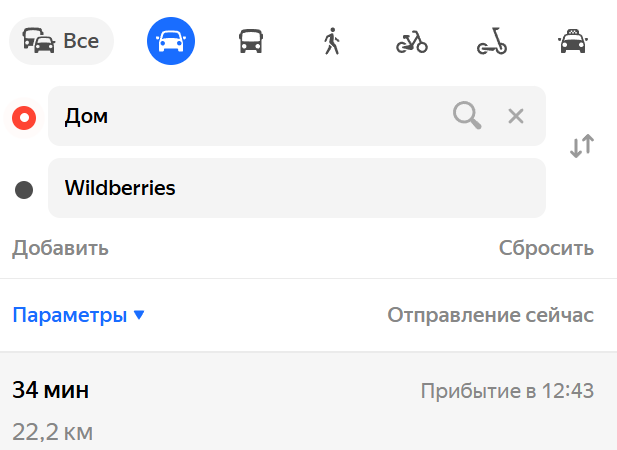617x450 pixels.
Task: Select the car driving route mode
Action: (x=171, y=41)
